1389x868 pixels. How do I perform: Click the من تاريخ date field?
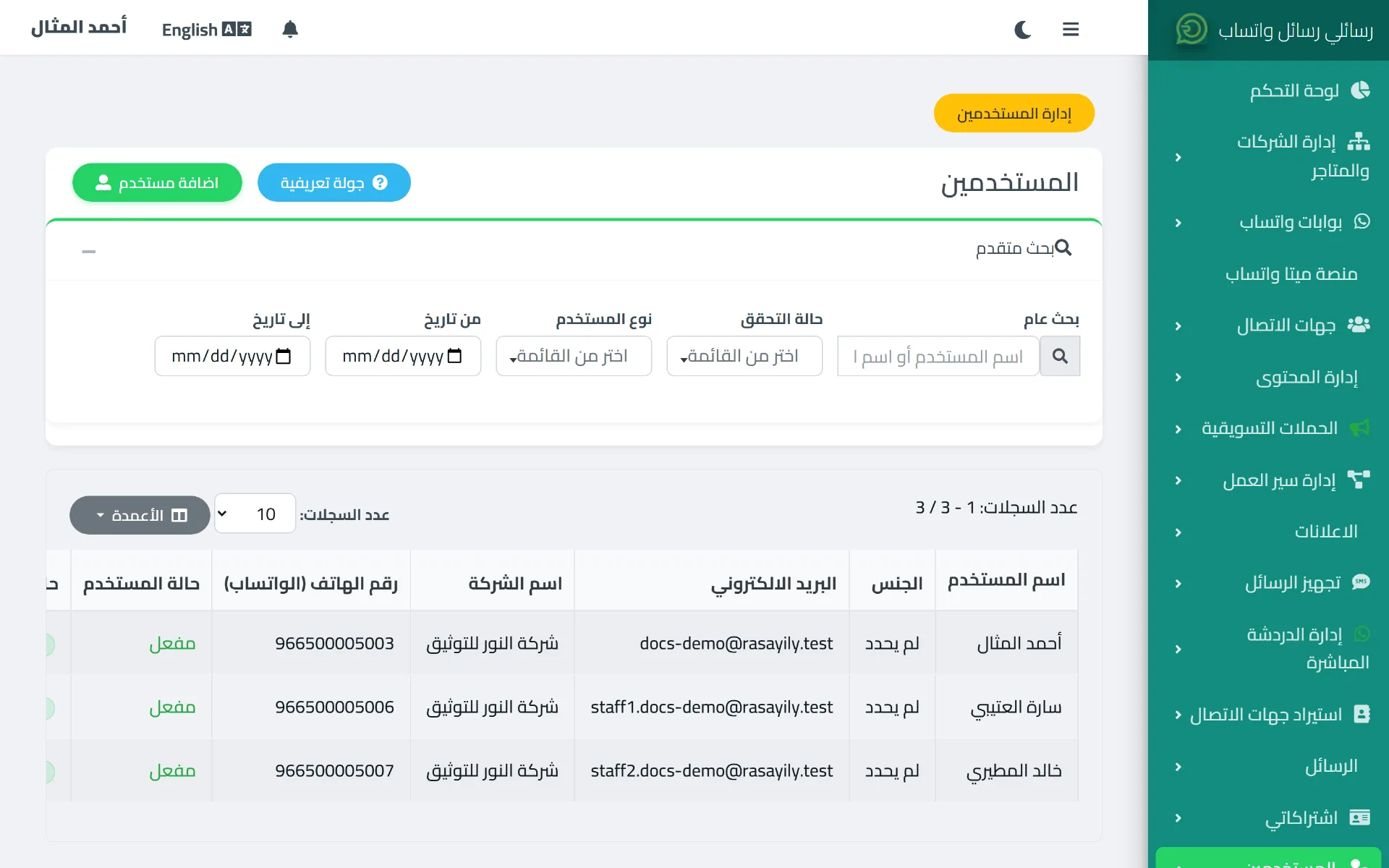[x=403, y=356]
